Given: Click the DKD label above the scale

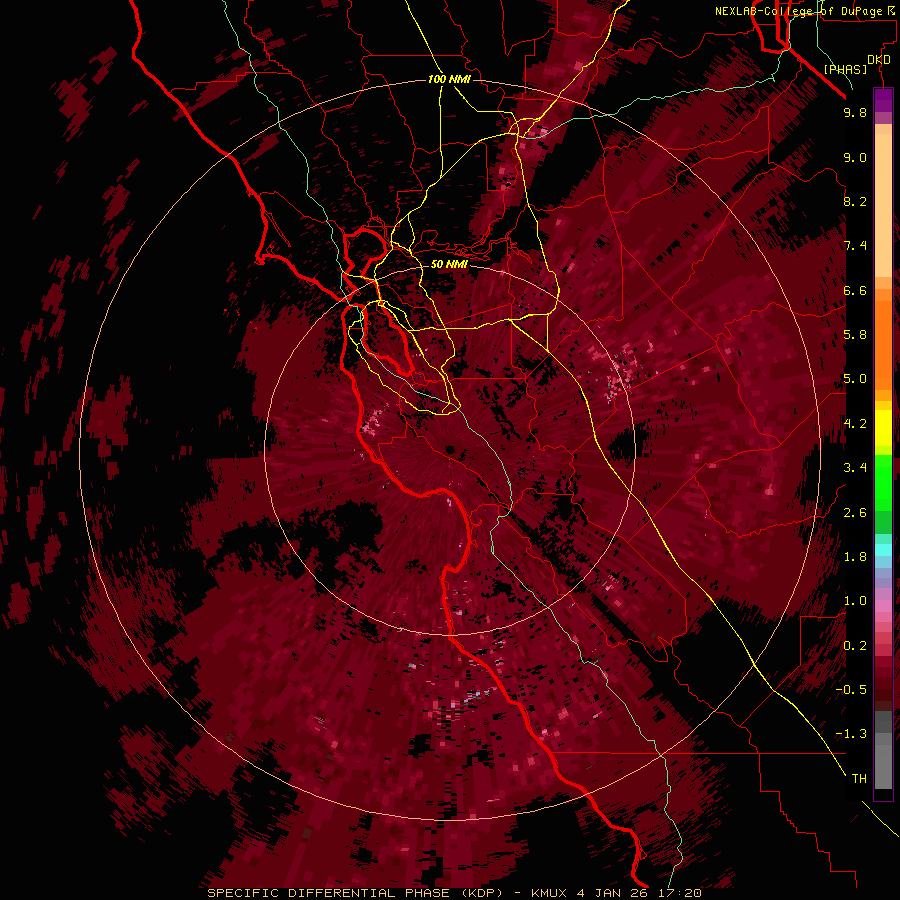Looking at the screenshot, I should point(879,60).
